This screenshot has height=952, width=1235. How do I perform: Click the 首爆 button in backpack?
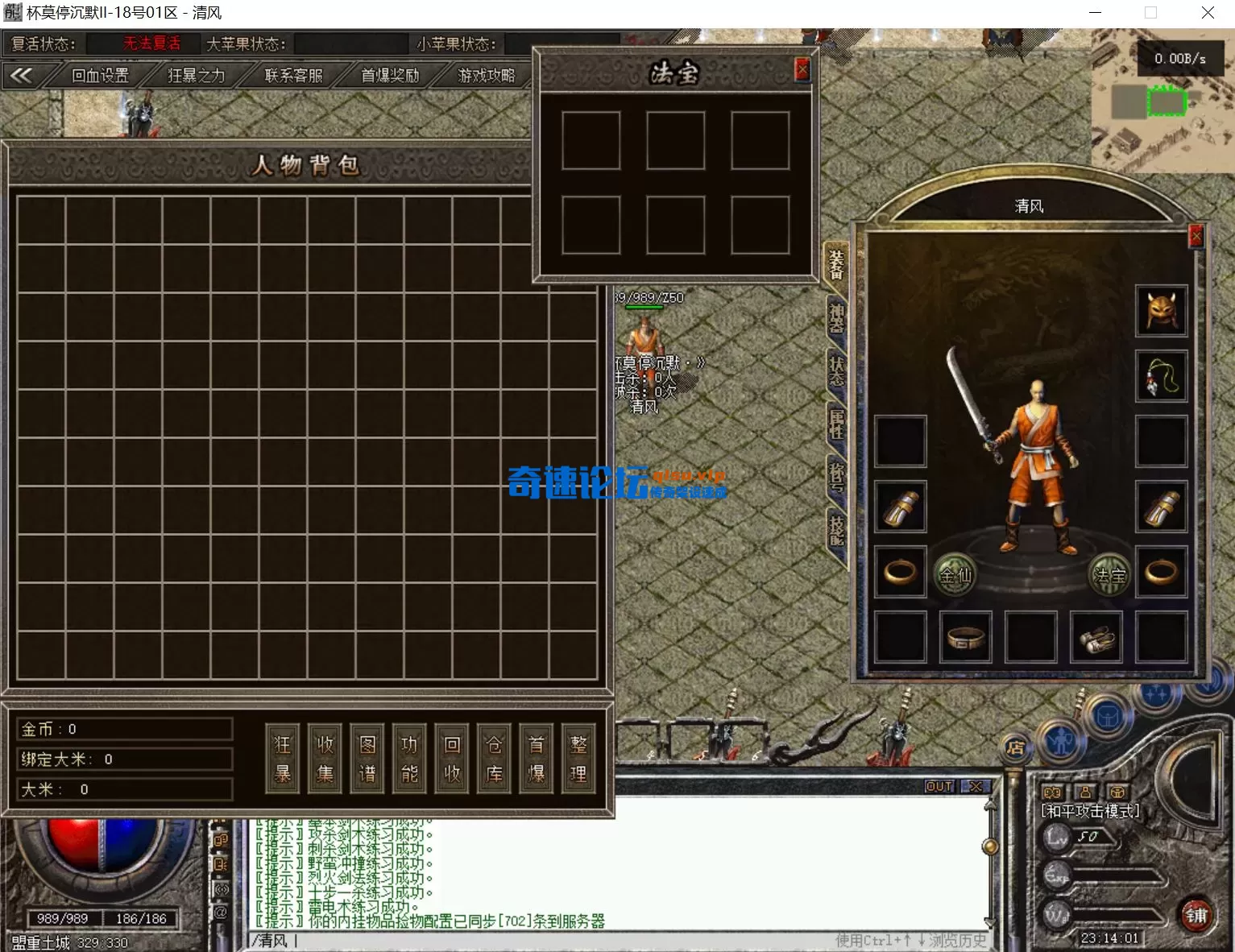point(537,759)
